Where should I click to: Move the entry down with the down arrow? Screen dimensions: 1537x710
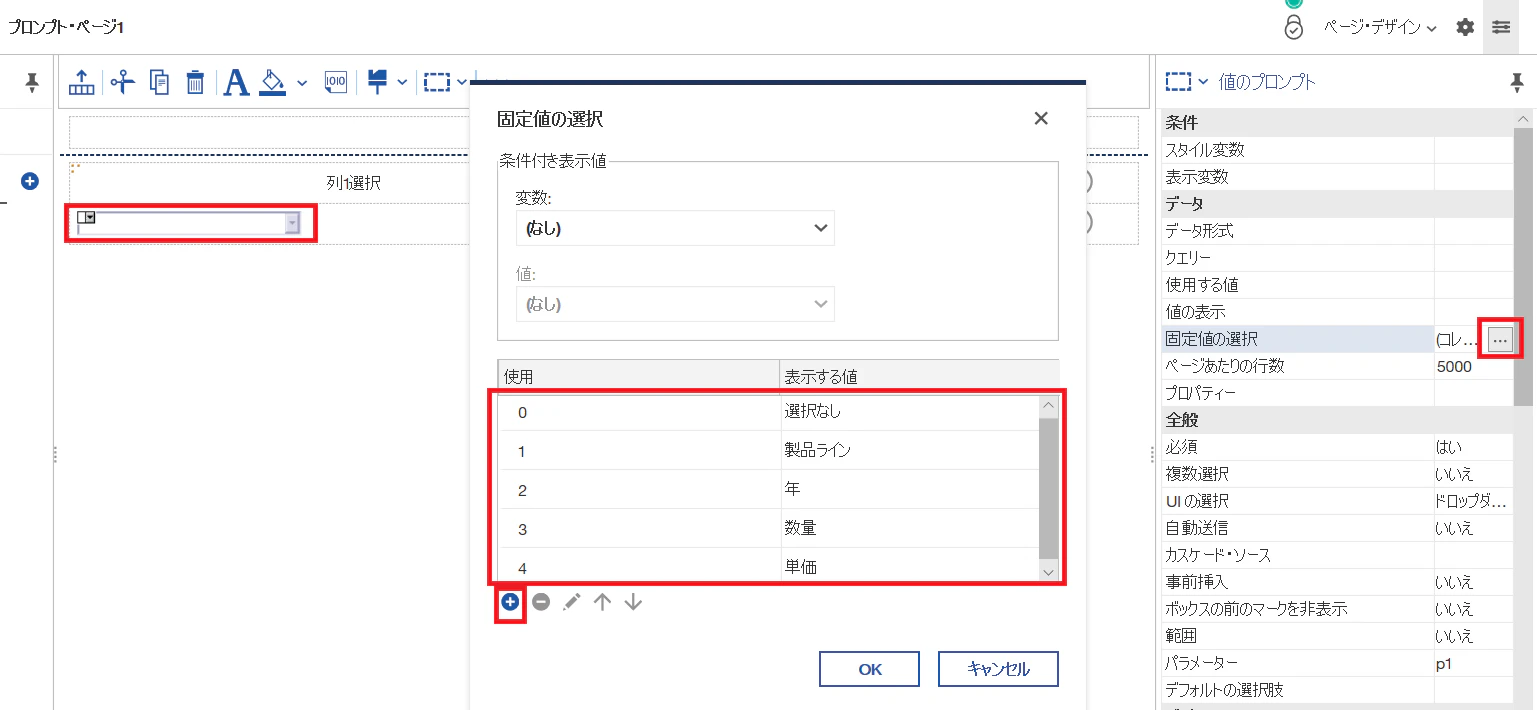coord(633,602)
